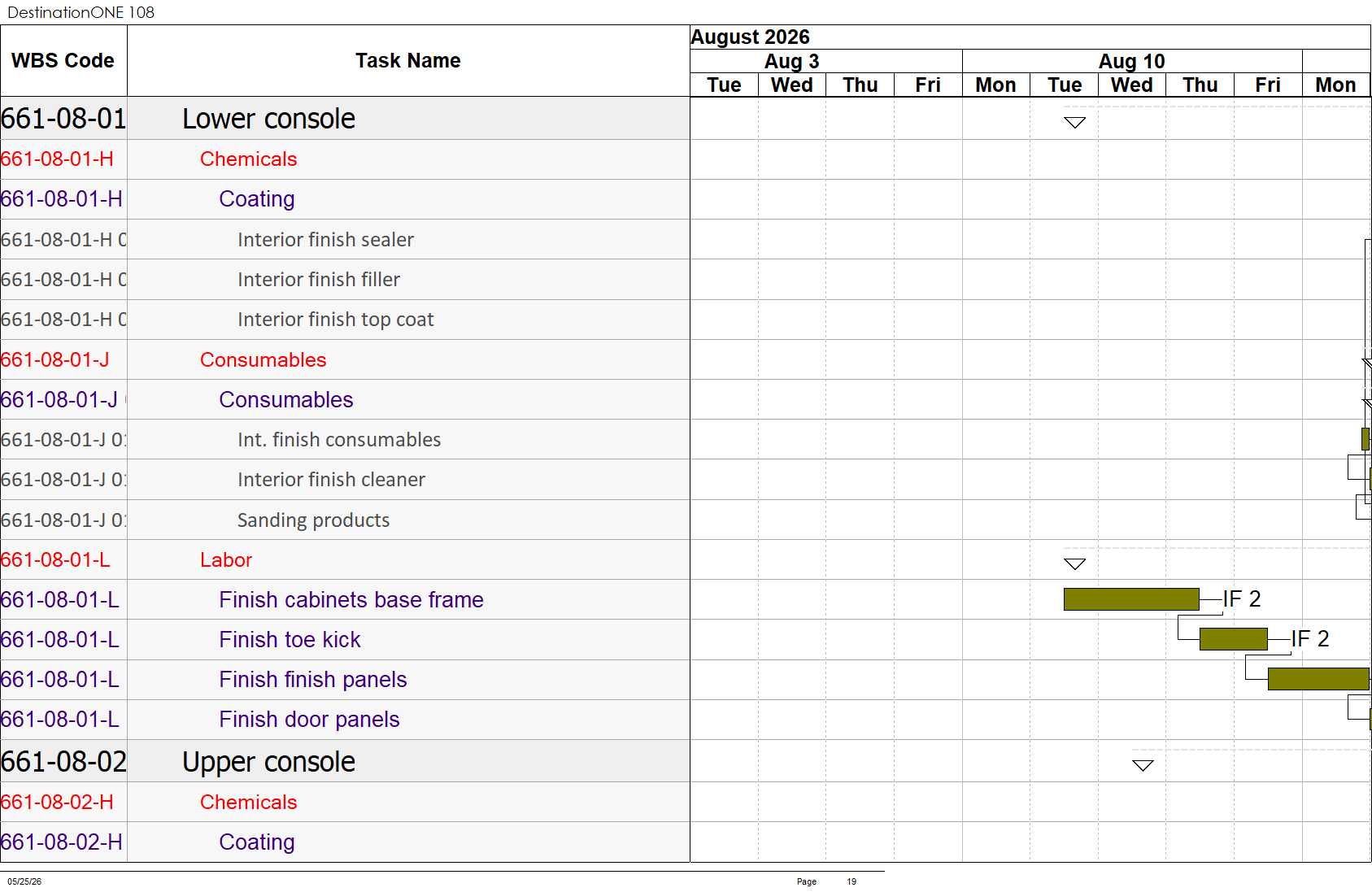Select the red Consumables group row

click(x=345, y=360)
